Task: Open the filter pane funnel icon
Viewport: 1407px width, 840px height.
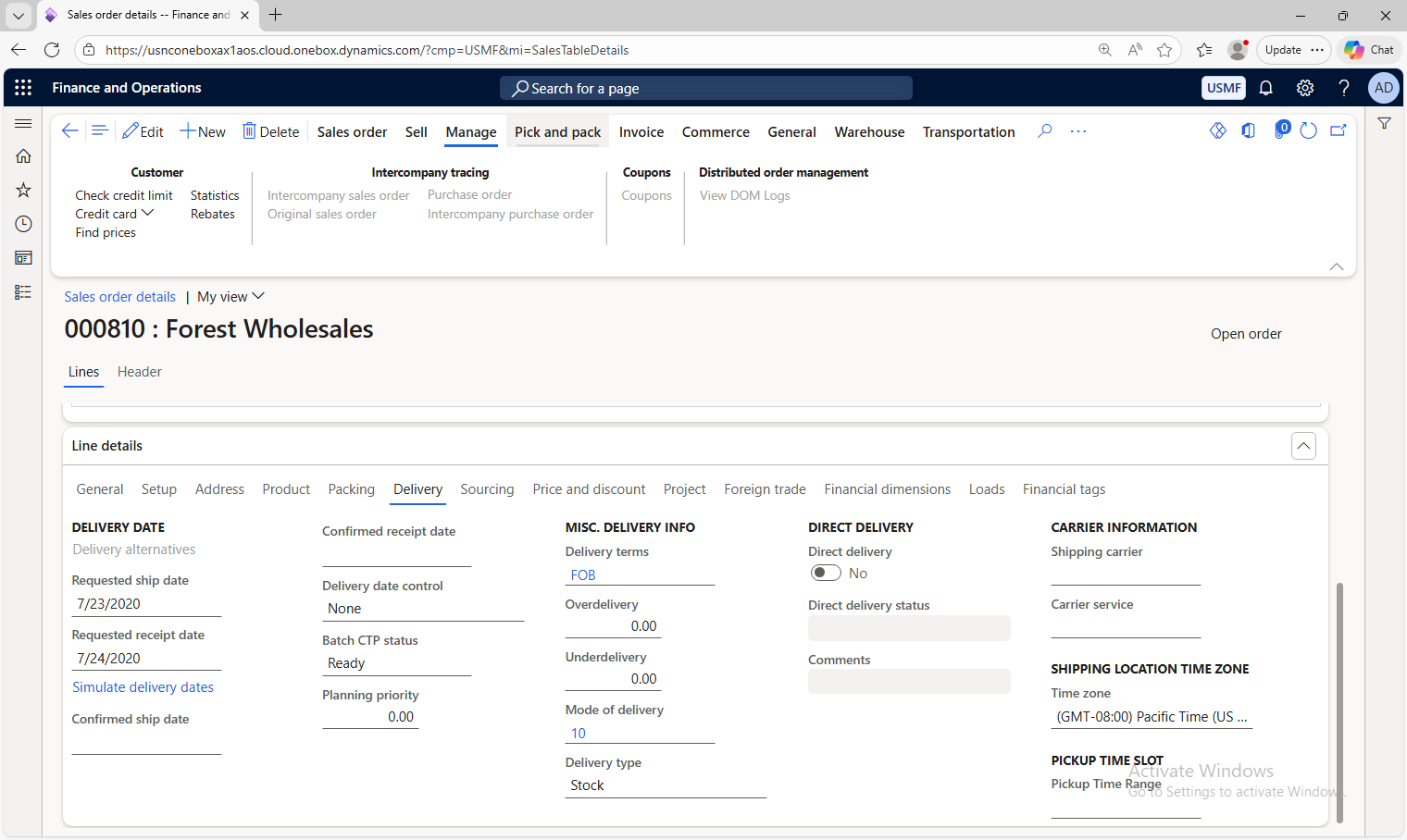Action: coord(1384,123)
